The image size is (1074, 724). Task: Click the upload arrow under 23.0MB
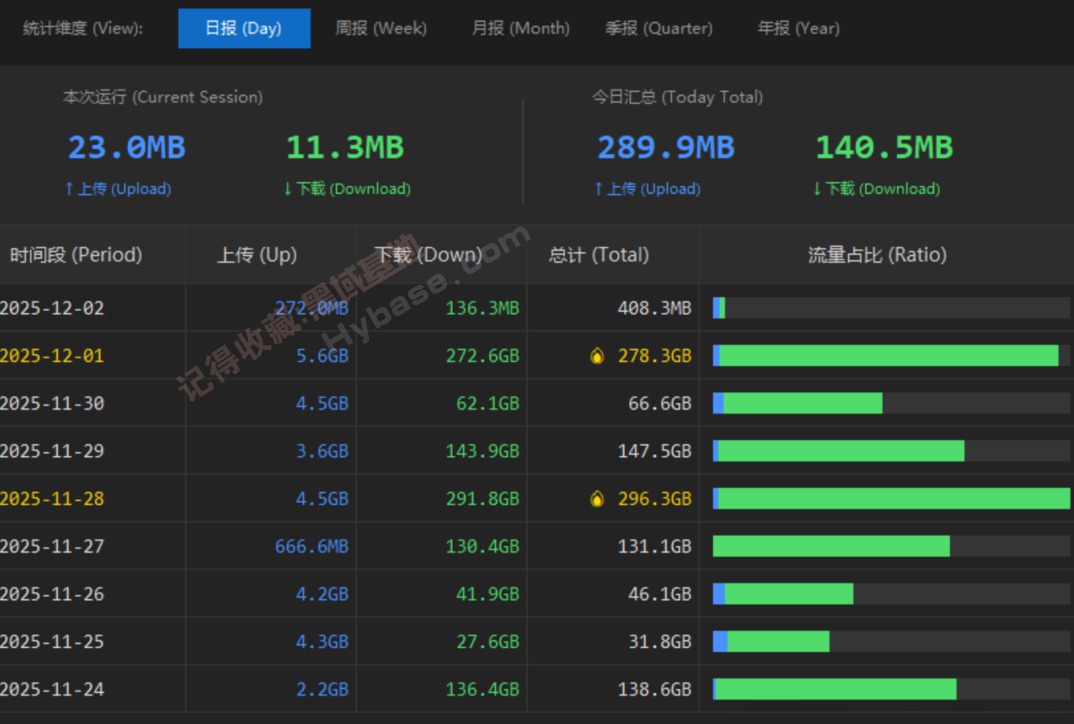[x=69, y=189]
